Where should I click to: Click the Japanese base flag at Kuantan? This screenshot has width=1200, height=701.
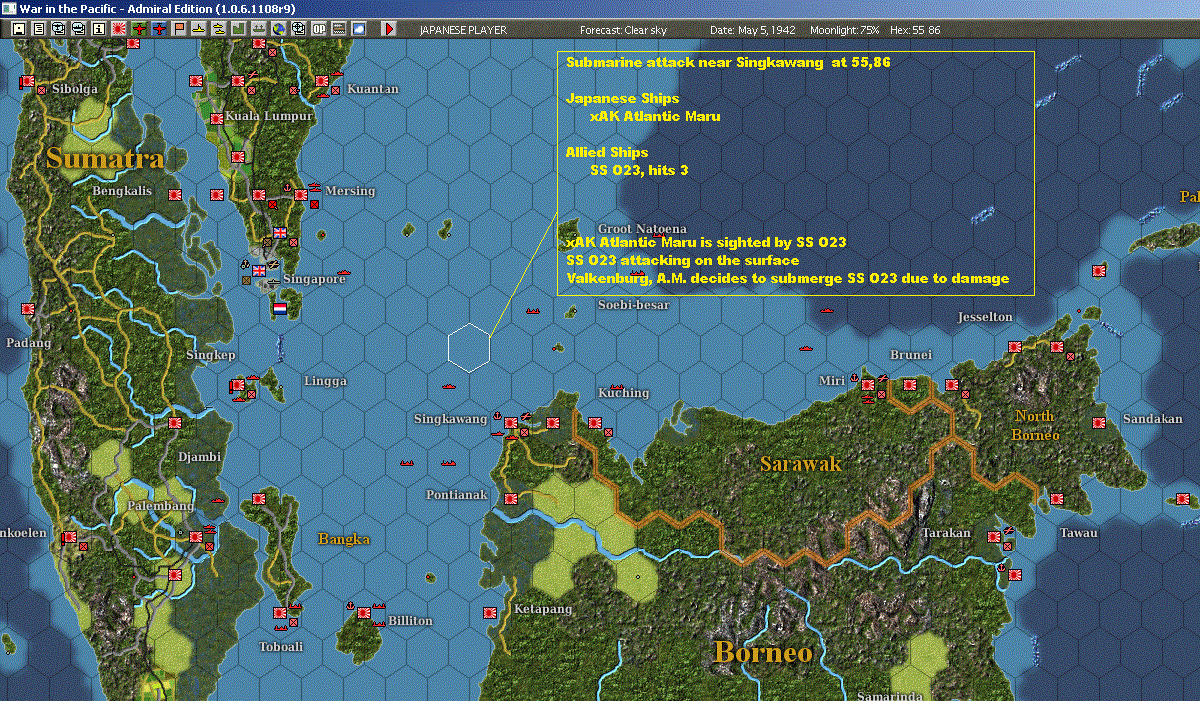tap(323, 82)
